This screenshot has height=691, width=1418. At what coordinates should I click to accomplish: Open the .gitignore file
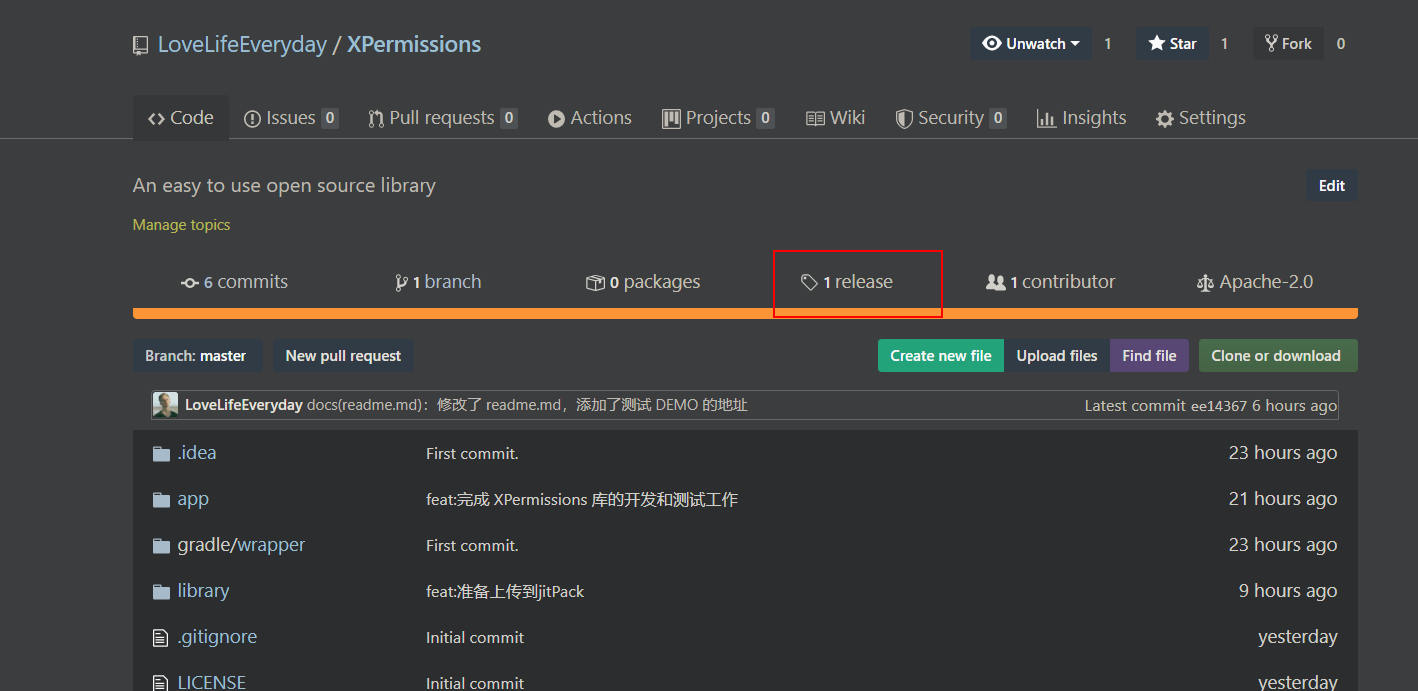(217, 638)
